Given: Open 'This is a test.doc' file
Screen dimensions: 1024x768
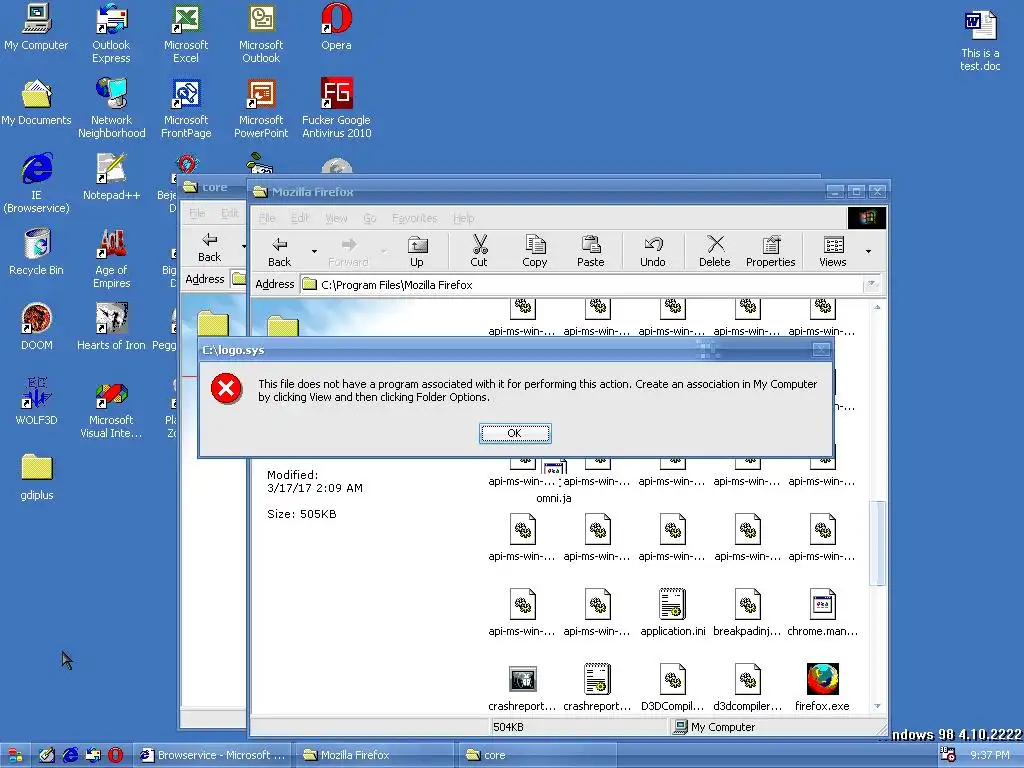Looking at the screenshot, I should coord(980,42).
